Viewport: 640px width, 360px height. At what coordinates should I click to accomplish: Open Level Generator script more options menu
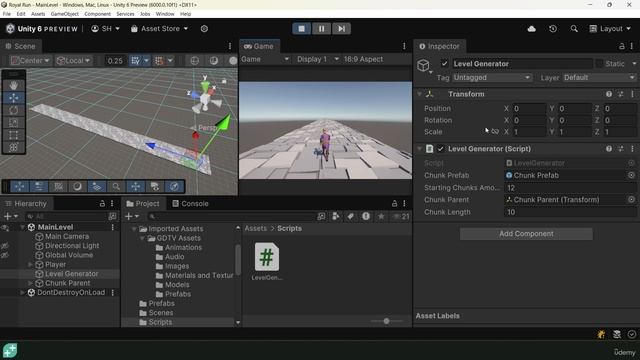(632, 149)
